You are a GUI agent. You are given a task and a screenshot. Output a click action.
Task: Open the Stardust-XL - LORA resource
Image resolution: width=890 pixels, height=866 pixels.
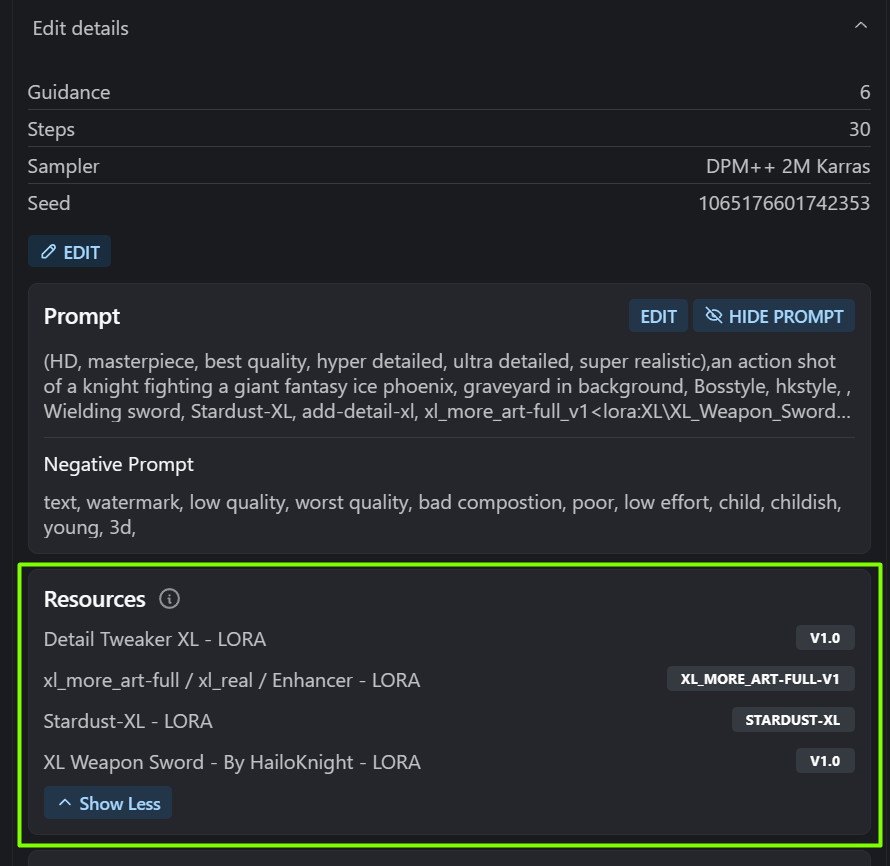(x=128, y=721)
